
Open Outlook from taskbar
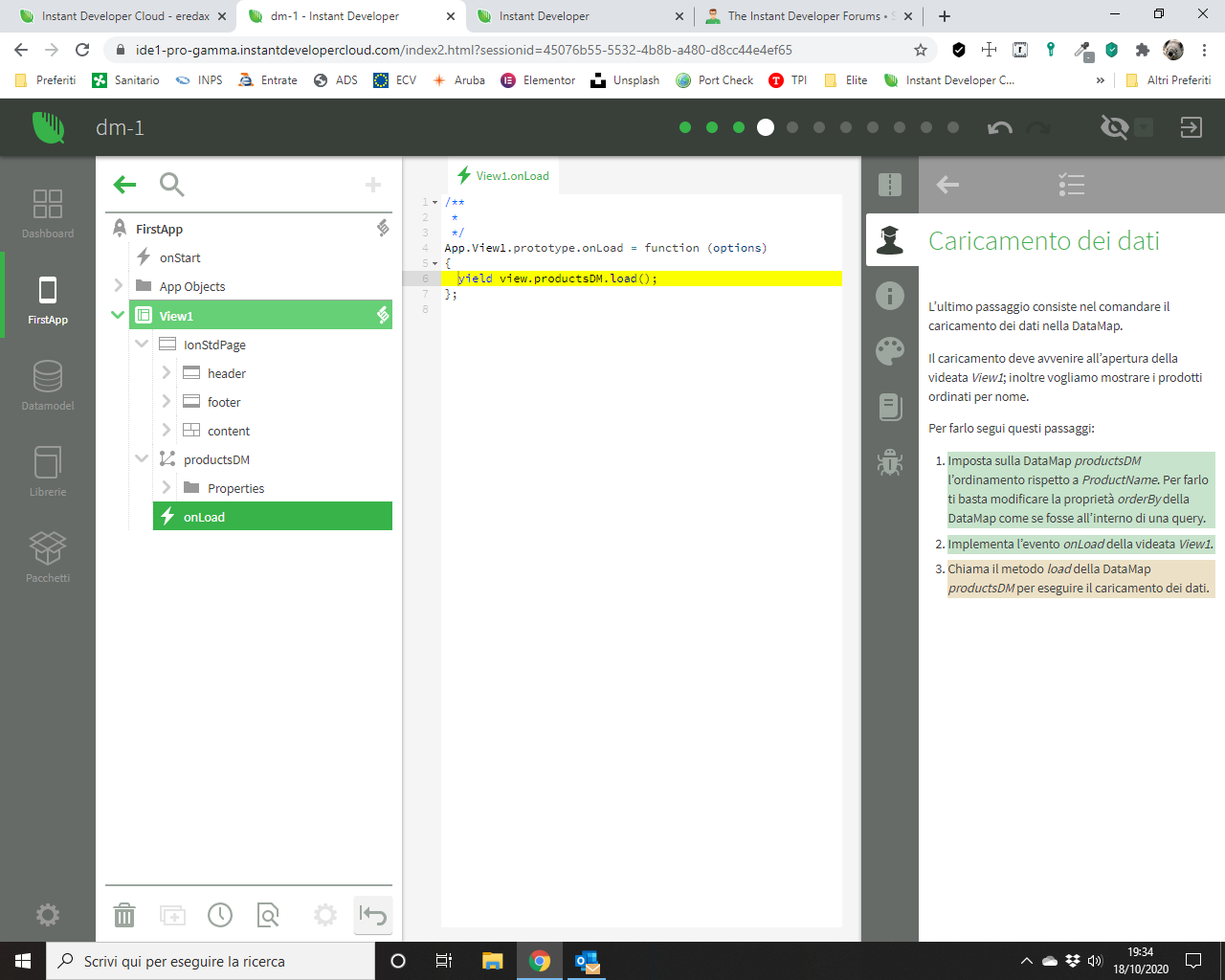587,961
